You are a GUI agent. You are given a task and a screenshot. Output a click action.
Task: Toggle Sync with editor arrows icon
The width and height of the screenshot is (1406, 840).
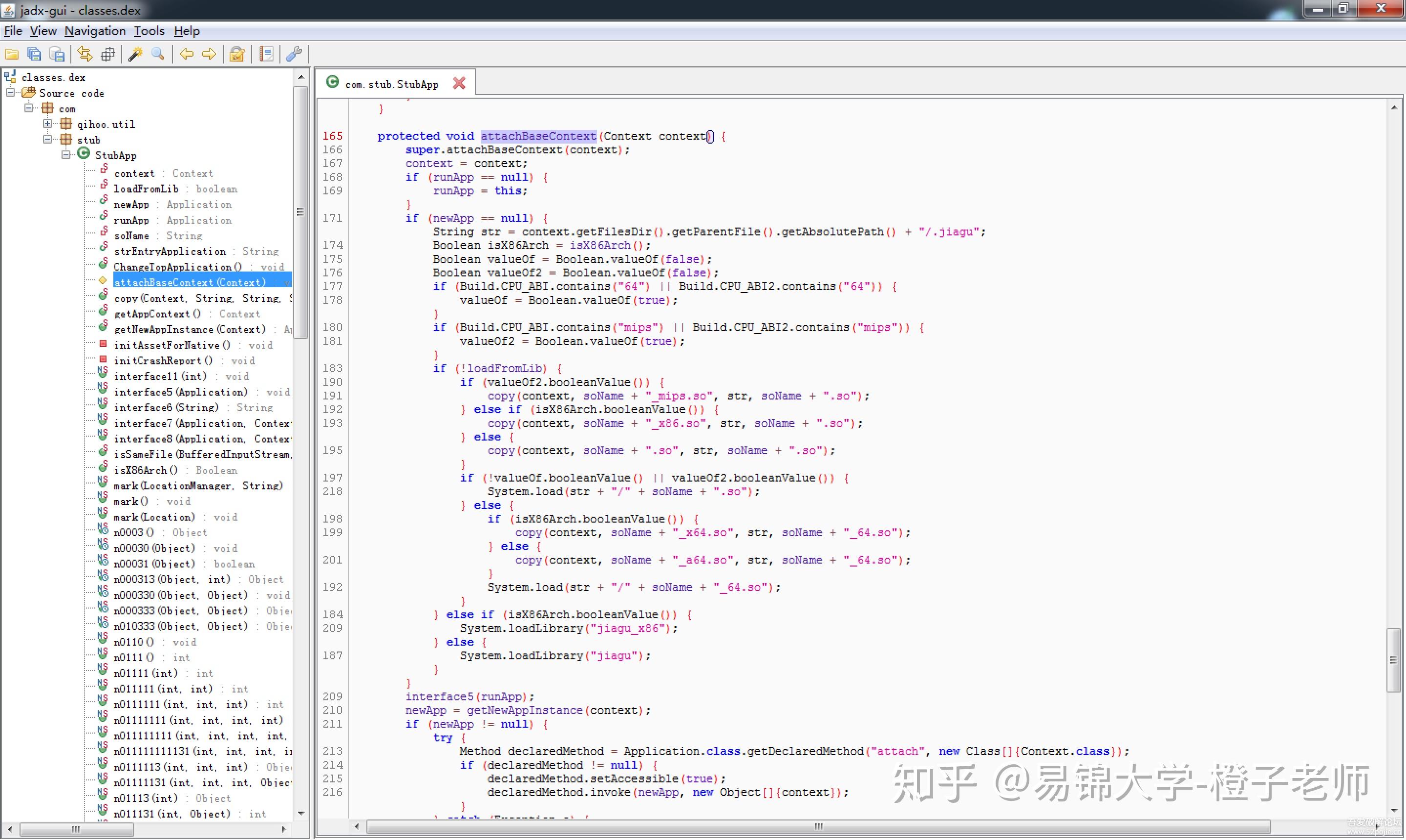85,54
